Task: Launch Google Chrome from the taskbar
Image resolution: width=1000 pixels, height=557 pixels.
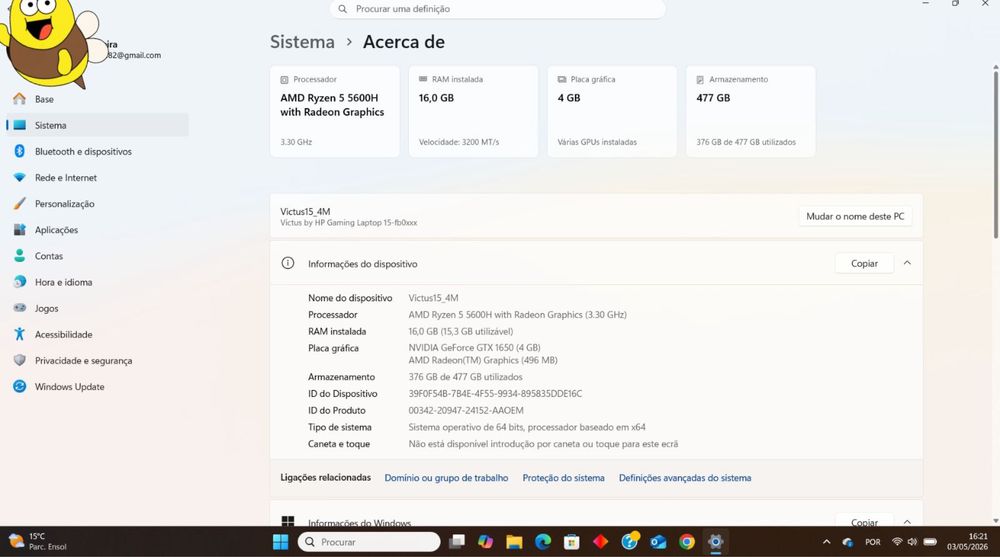Action: pyautogui.click(x=687, y=542)
